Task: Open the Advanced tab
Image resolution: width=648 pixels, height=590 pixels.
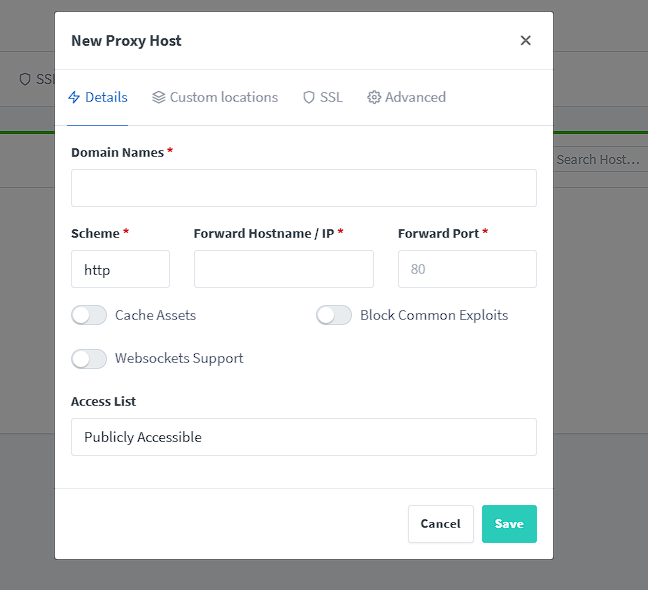Action: [x=415, y=98]
